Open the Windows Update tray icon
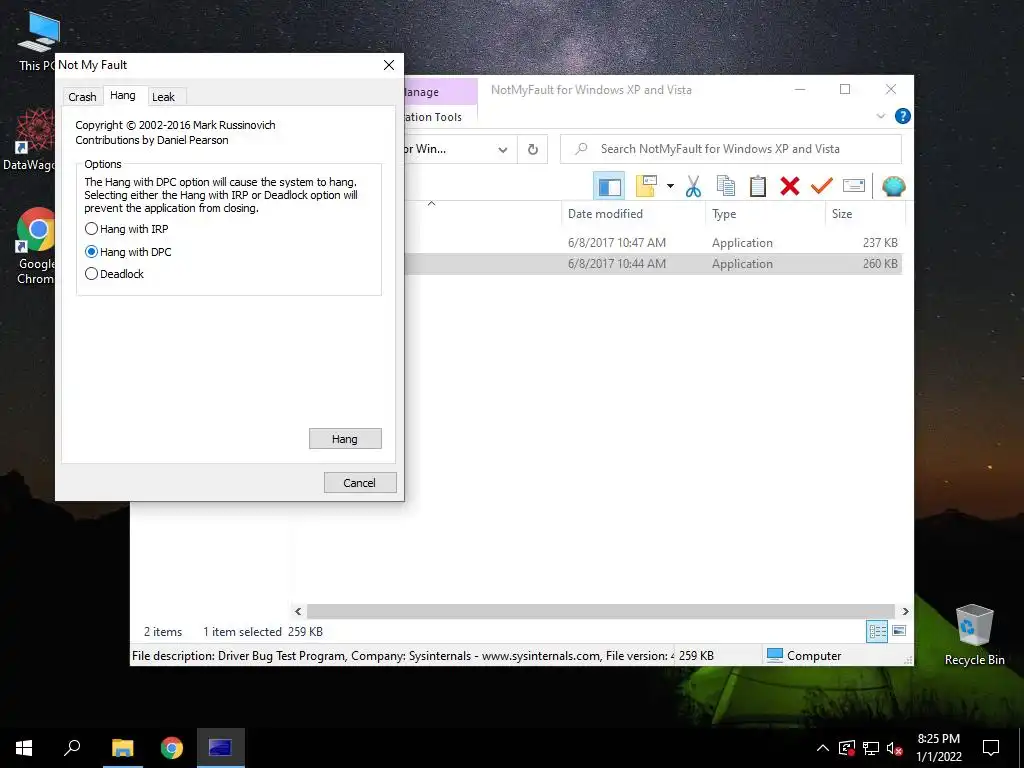Image resolution: width=1024 pixels, height=768 pixels. tap(846, 748)
